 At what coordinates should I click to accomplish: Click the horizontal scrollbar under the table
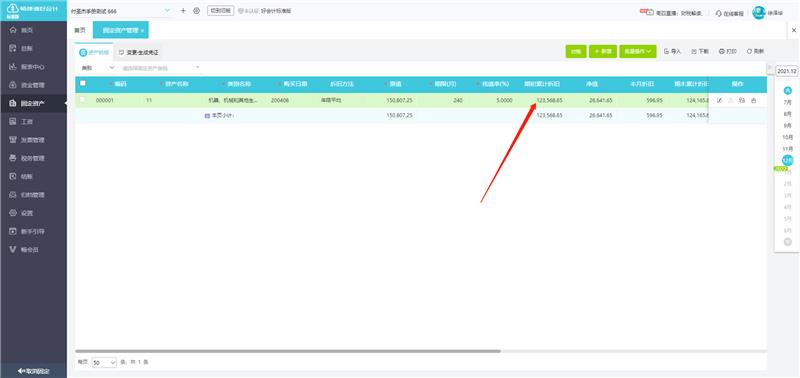click(x=288, y=351)
